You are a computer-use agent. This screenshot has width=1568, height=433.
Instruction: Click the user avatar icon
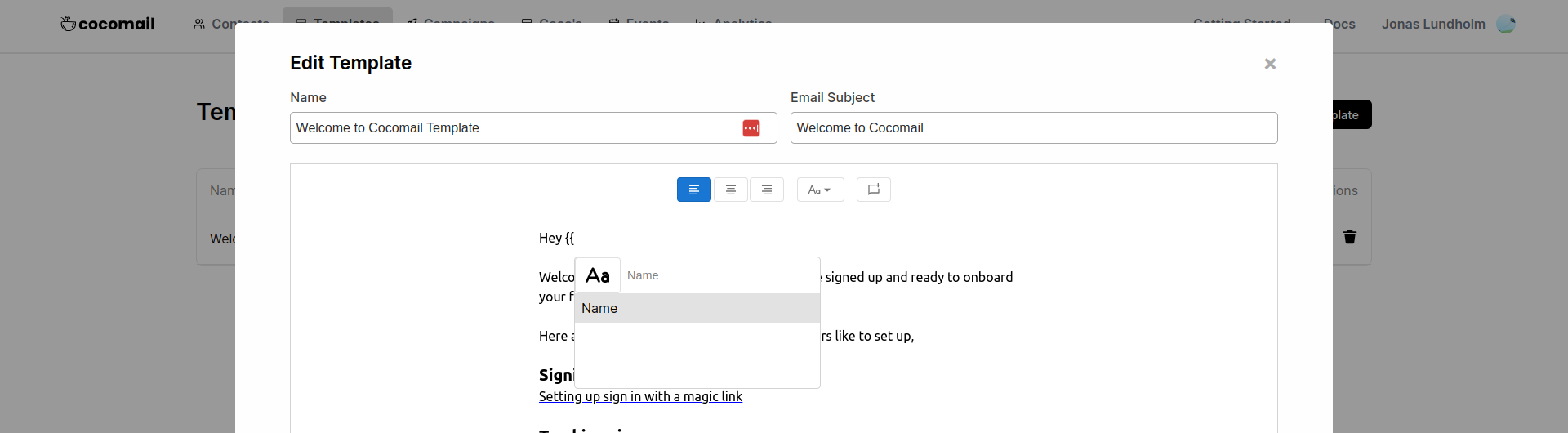[x=1506, y=24]
